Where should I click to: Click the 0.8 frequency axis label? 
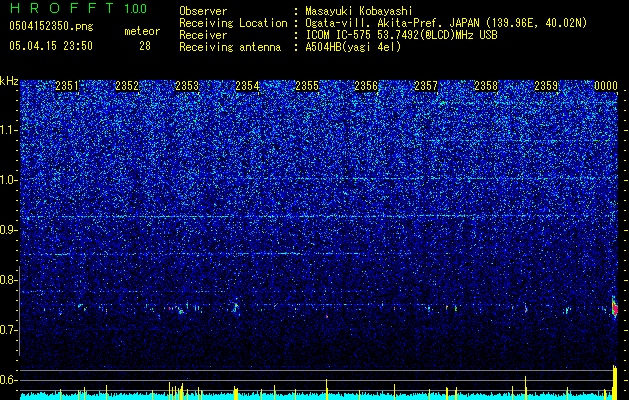coord(9,280)
